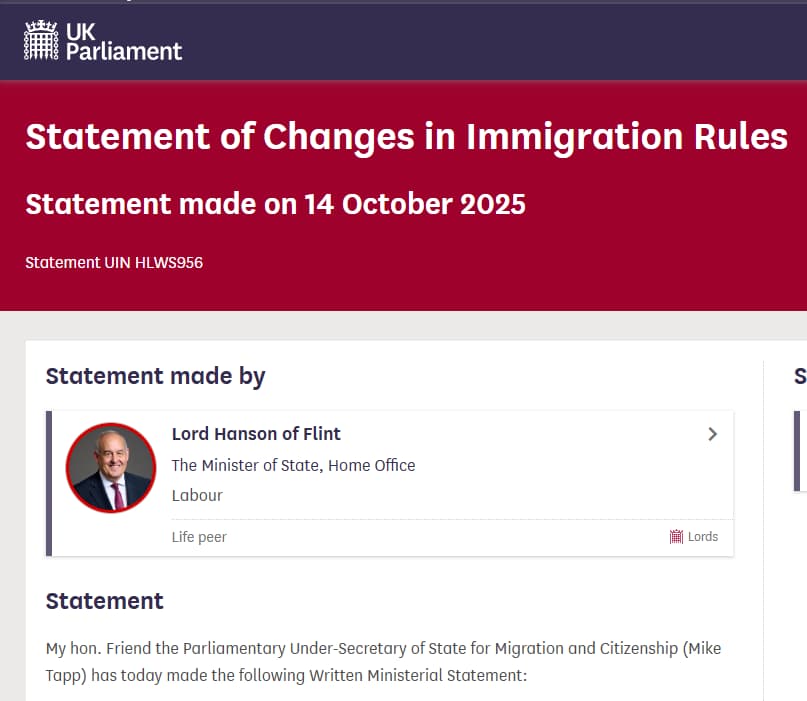Click the Statement of Changes in Immigration Rules title
The height and width of the screenshot is (701, 807).
pyautogui.click(x=406, y=136)
